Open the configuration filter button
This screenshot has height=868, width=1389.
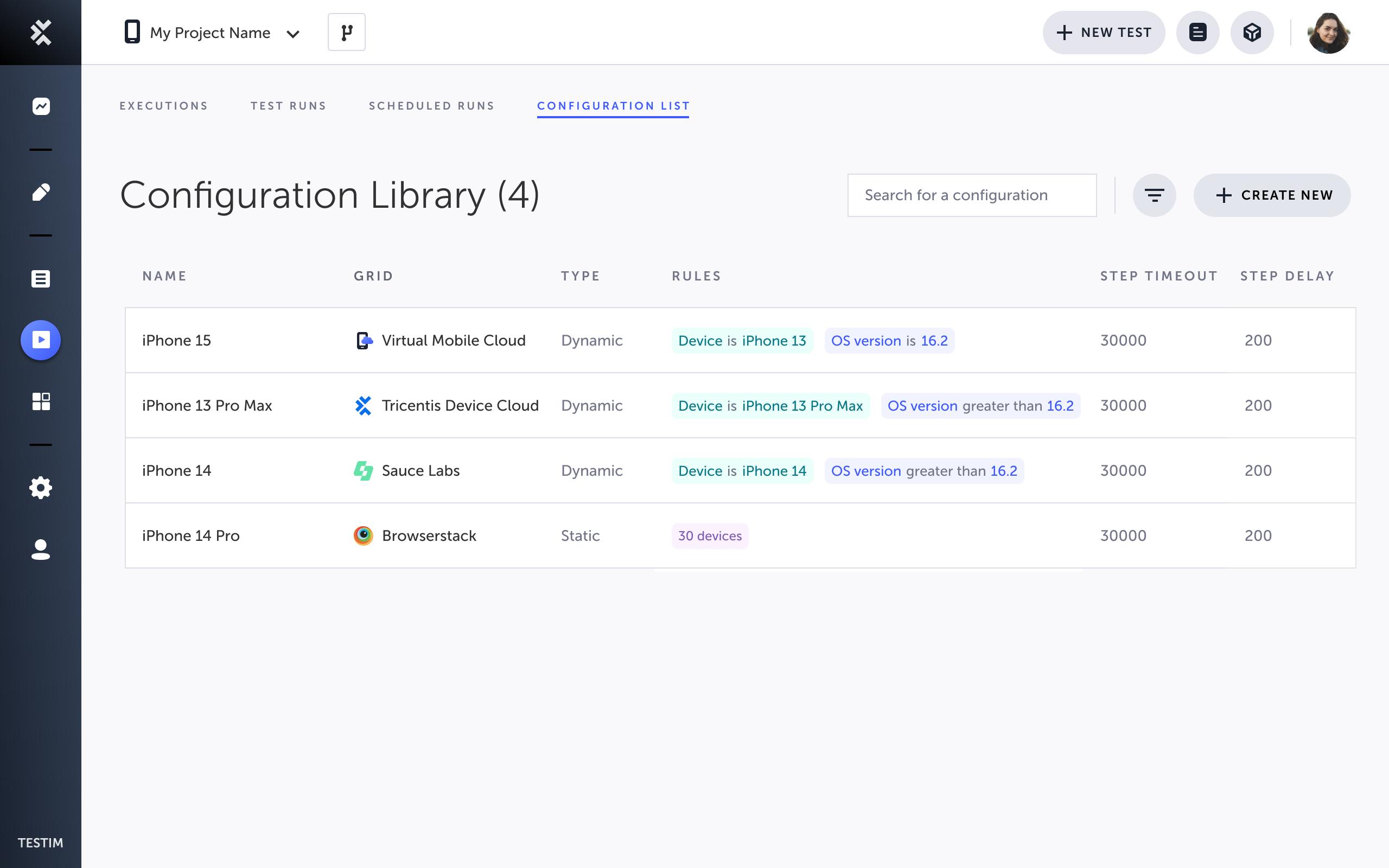1154,195
